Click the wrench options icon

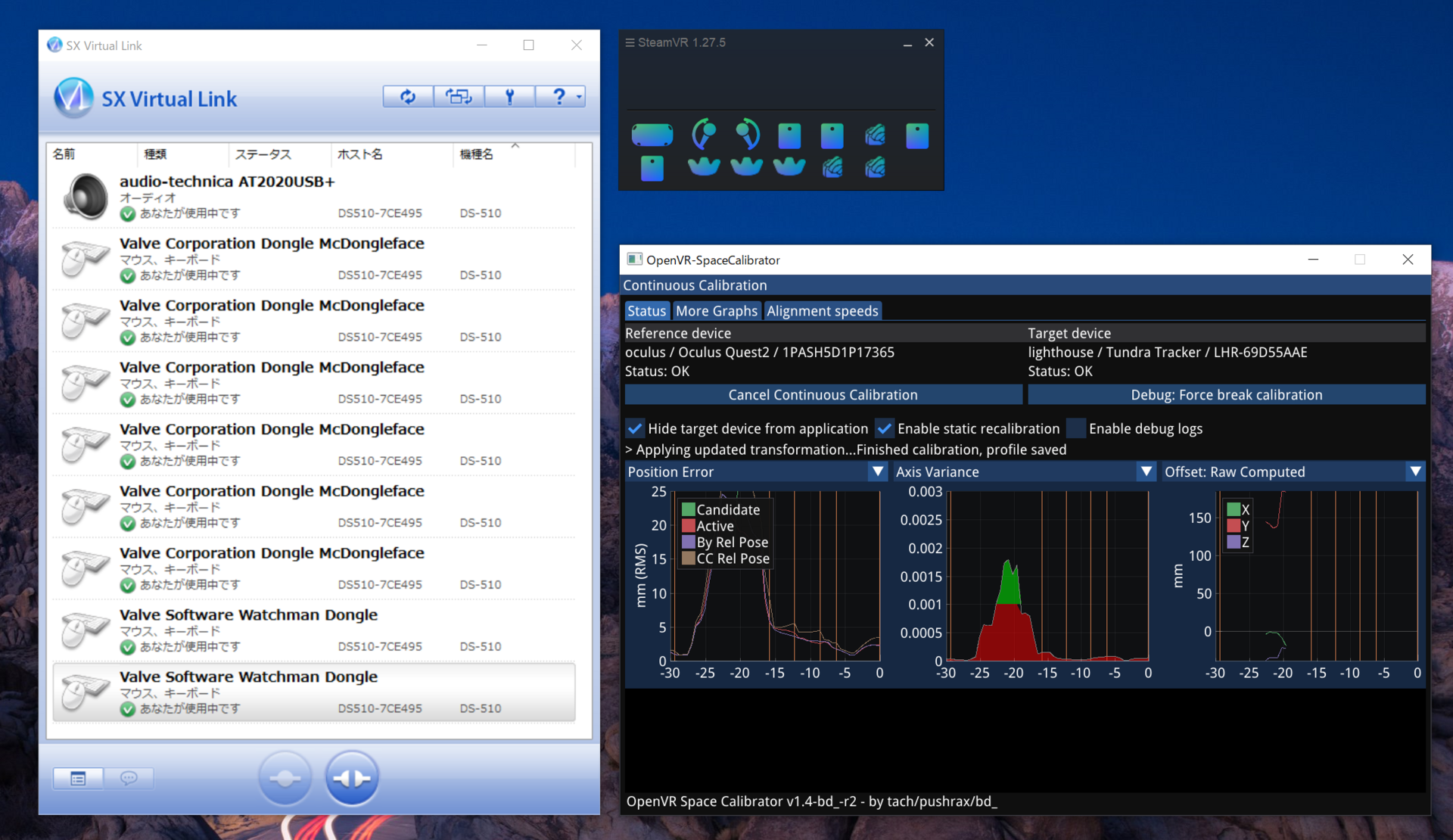509,96
